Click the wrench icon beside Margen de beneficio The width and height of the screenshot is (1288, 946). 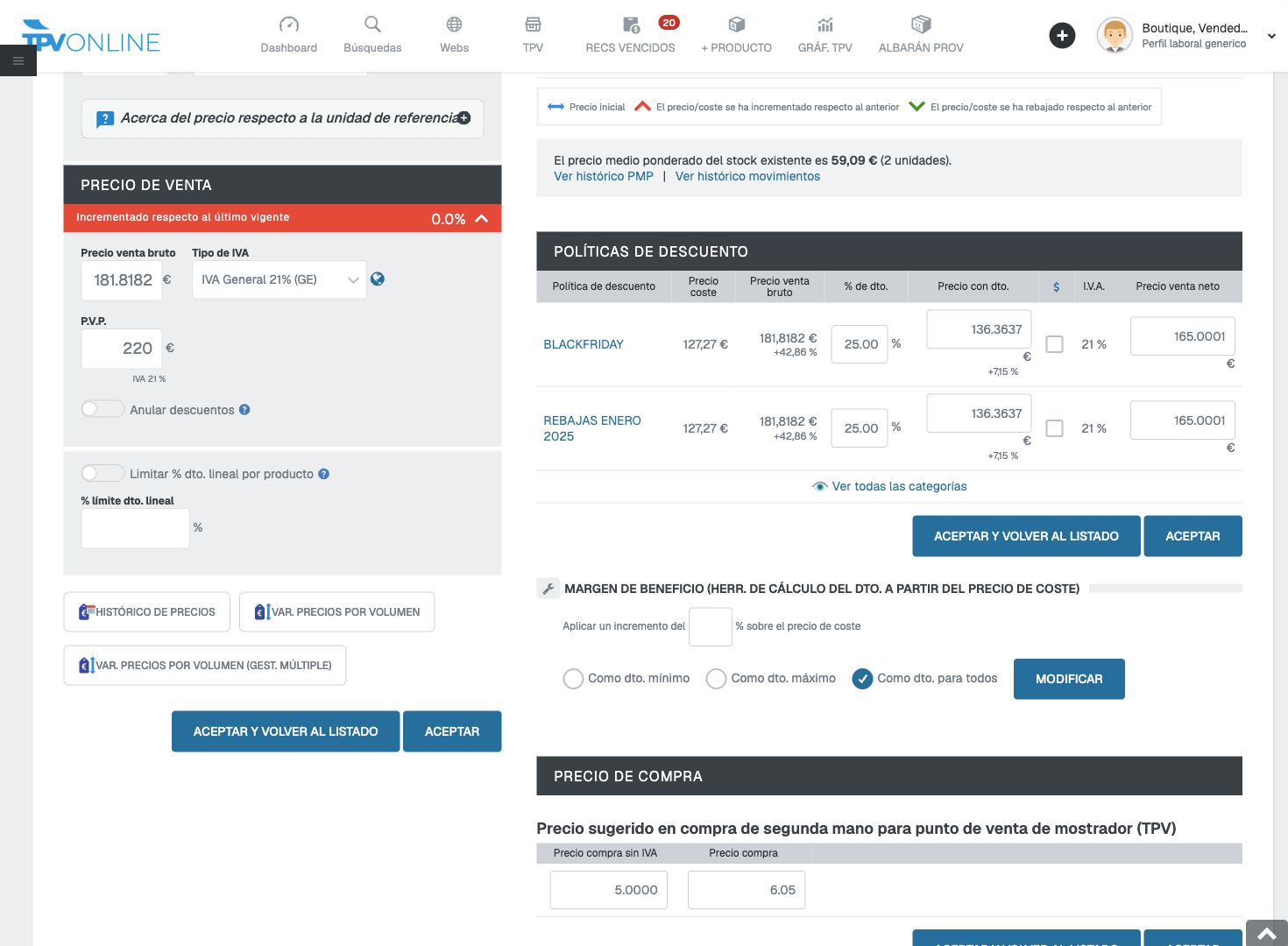click(548, 589)
